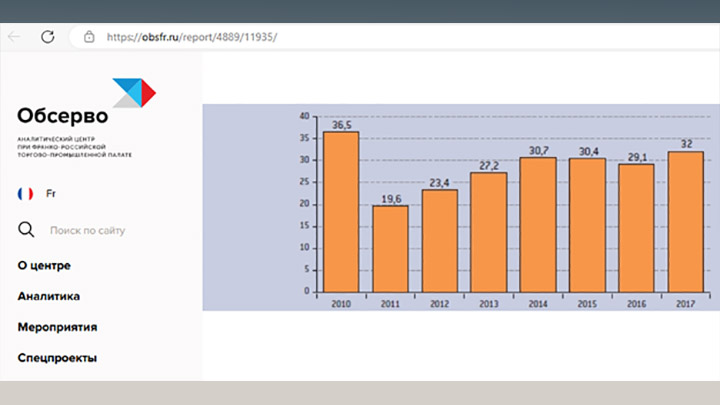Switch language using the Fr link
This screenshot has width=720, height=405.
tap(50, 193)
